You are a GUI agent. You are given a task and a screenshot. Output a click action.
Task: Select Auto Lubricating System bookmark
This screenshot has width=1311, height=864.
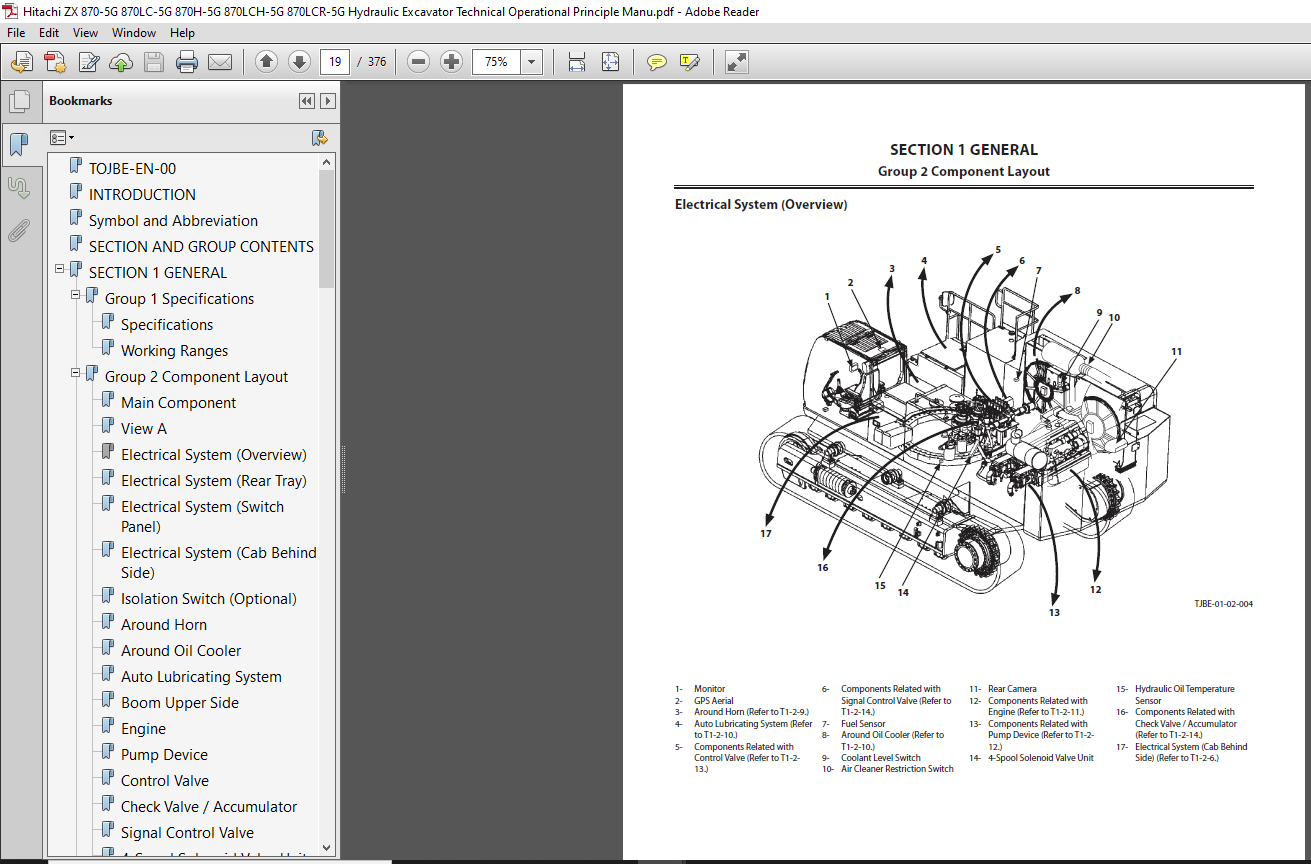pyautogui.click(x=201, y=677)
